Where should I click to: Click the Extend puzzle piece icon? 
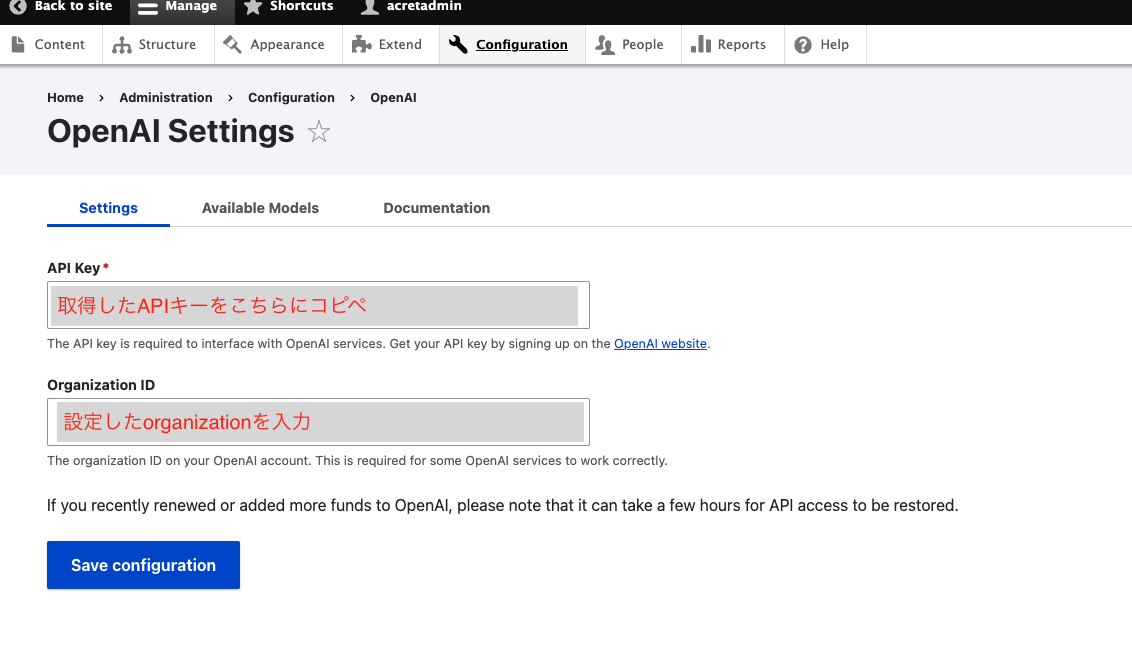coord(361,45)
